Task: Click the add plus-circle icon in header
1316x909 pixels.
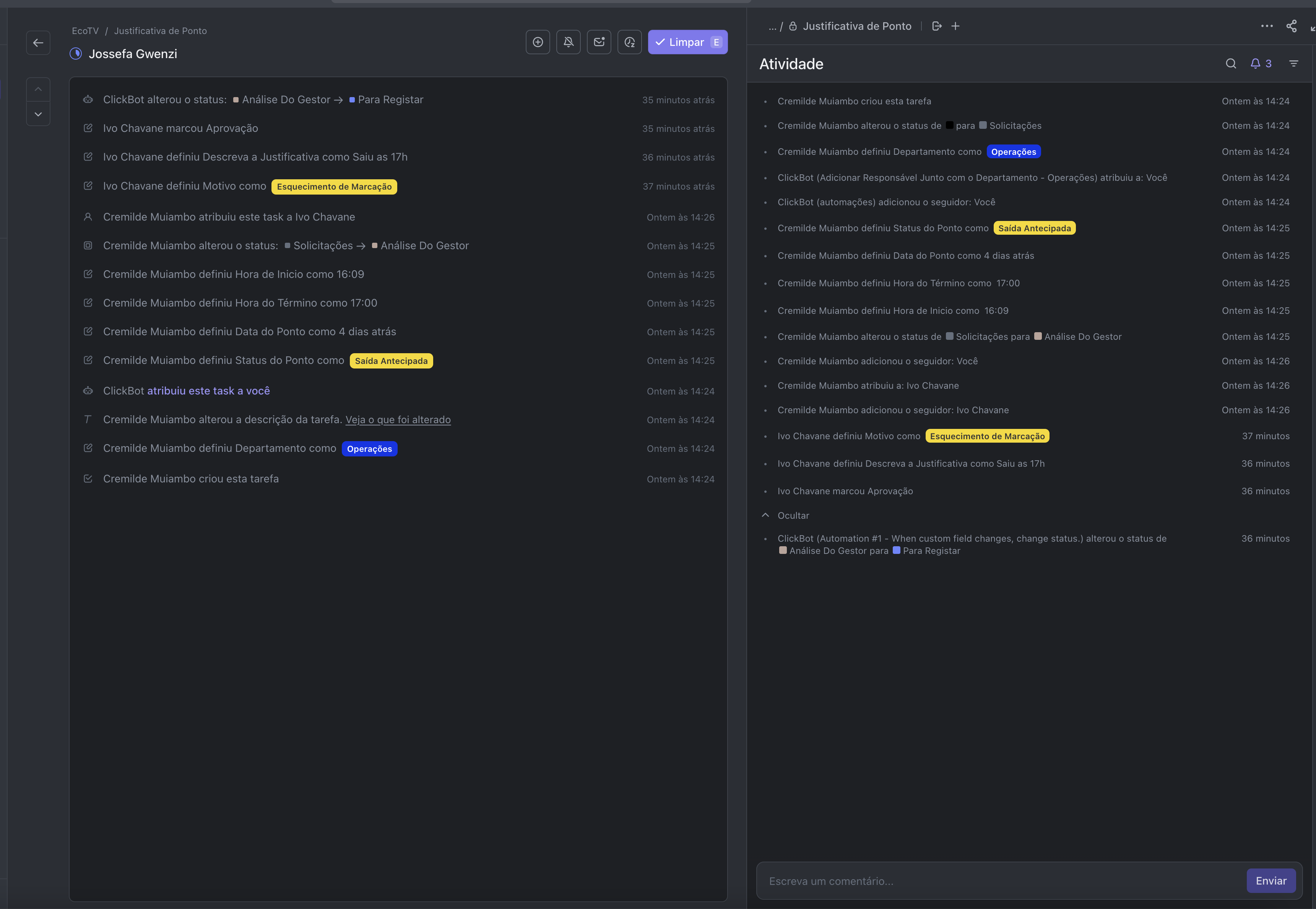Action: [537, 42]
